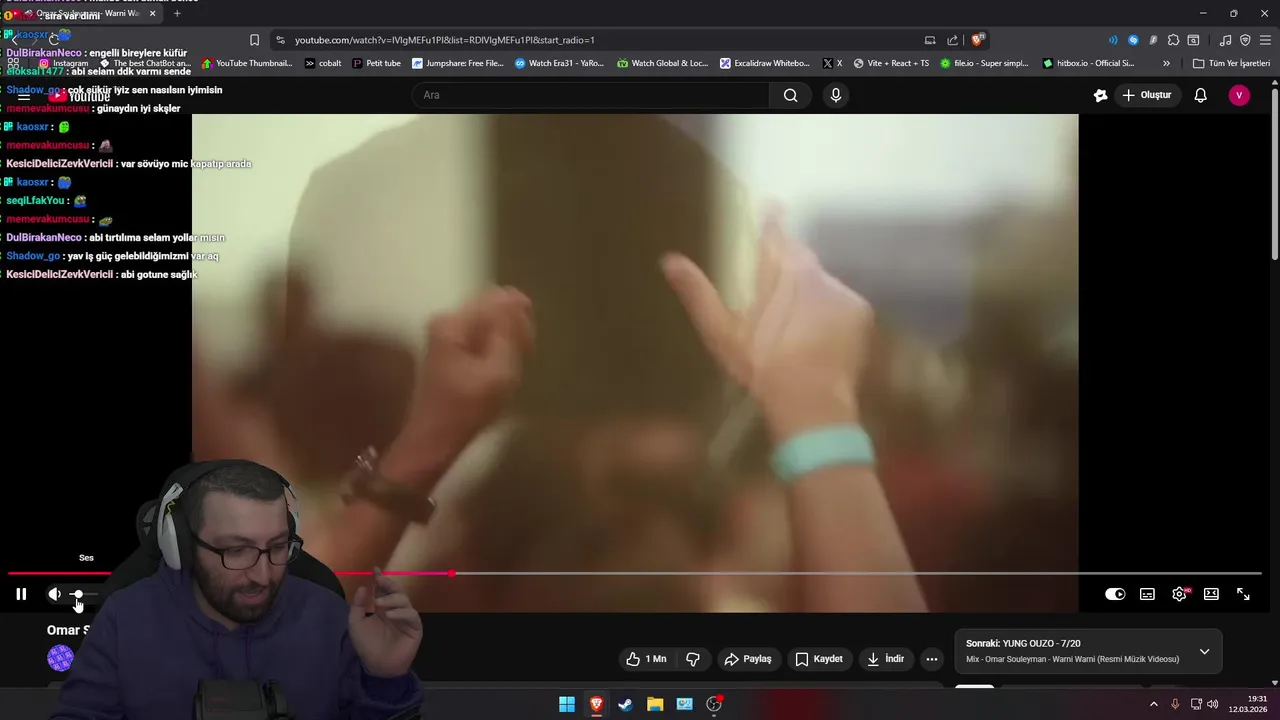Enter fullscreen with the expand icon

coord(1243,594)
